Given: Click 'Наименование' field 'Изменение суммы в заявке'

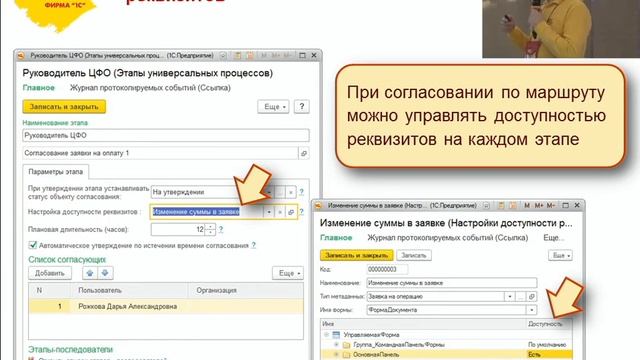Looking at the screenshot, I should point(452,283).
